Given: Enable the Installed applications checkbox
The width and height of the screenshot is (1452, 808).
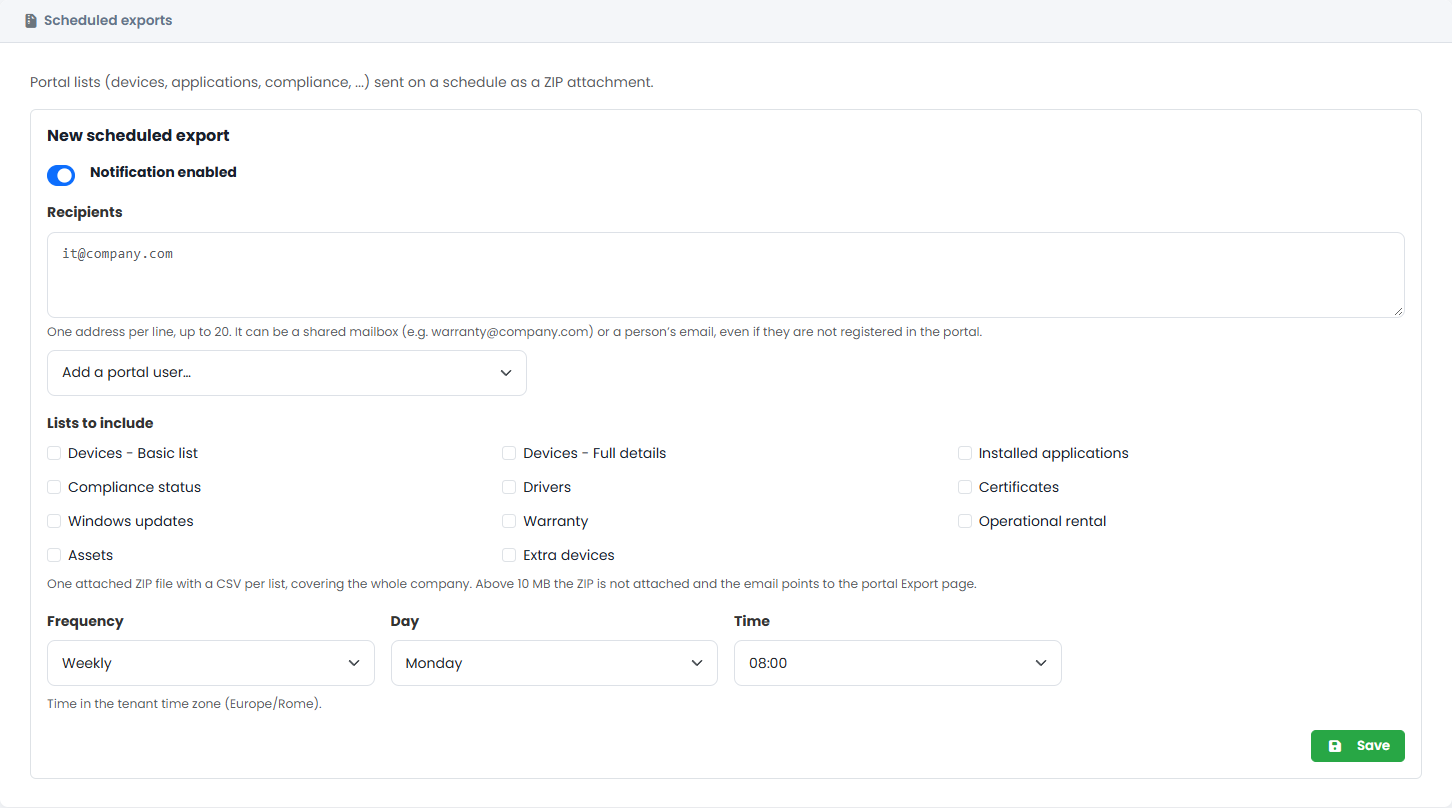Looking at the screenshot, I should 965,453.
